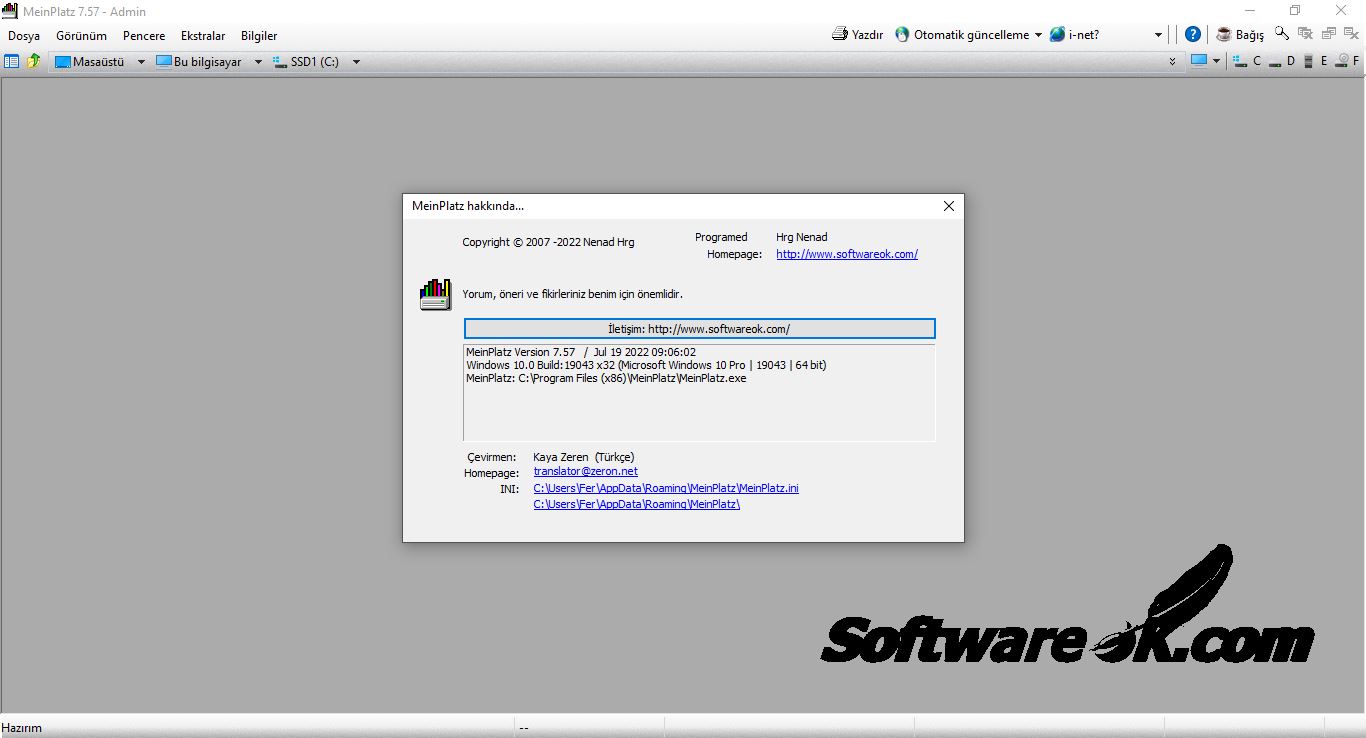Select SSD1 (C:) in the address bar
The height and width of the screenshot is (738, 1366).
pos(306,62)
